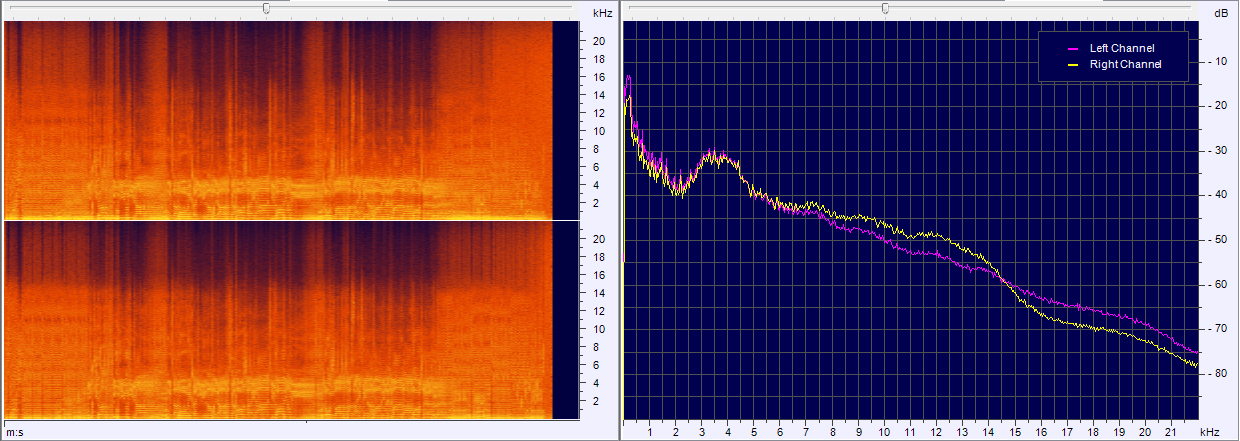Image resolution: width=1240 pixels, height=441 pixels.
Task: Click the 80 dB mark on the level axis
Action: 1219,374
